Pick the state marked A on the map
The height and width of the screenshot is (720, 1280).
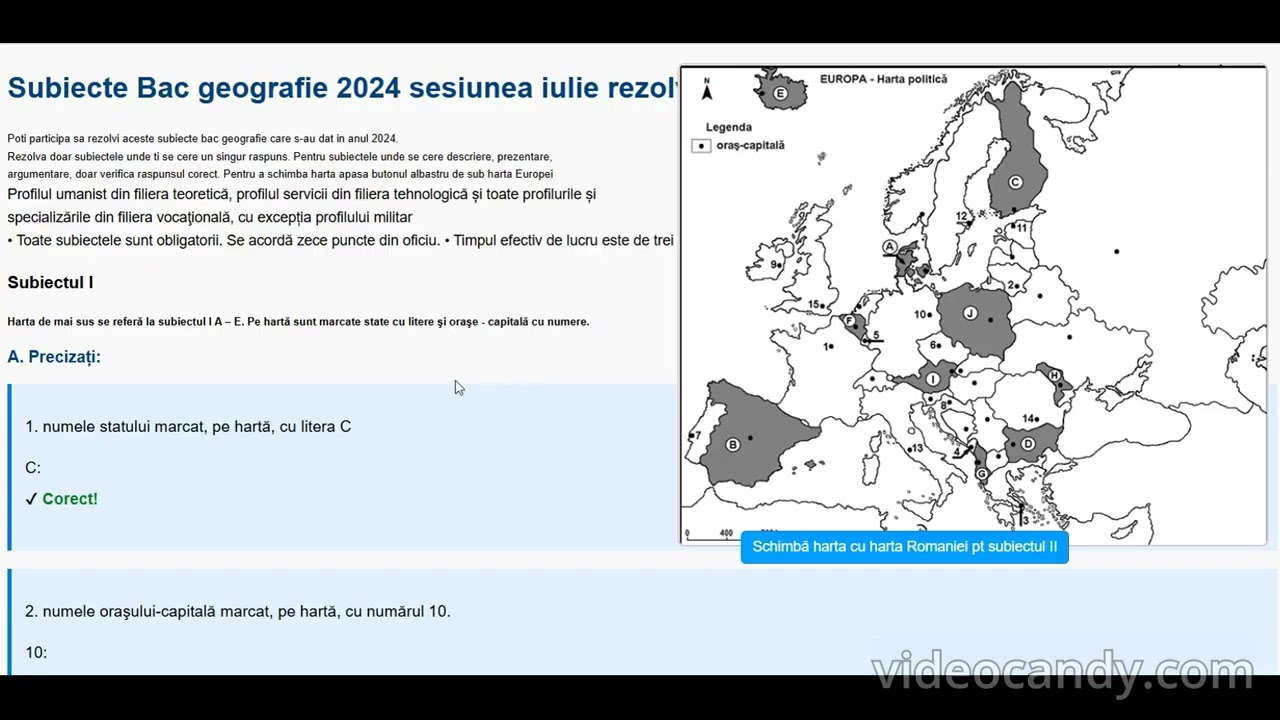(889, 246)
